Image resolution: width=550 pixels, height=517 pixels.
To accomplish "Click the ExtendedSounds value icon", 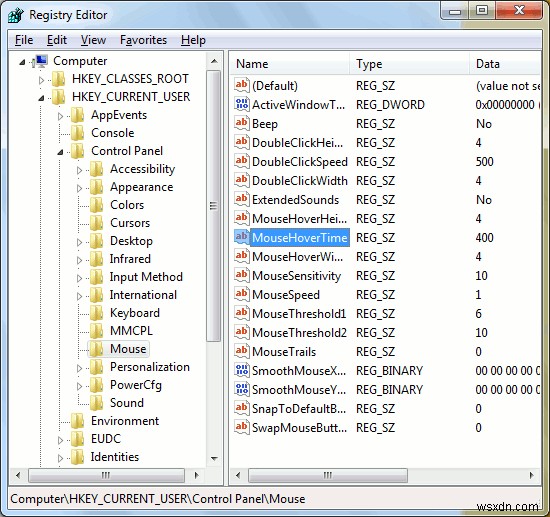I will pyautogui.click(x=242, y=199).
